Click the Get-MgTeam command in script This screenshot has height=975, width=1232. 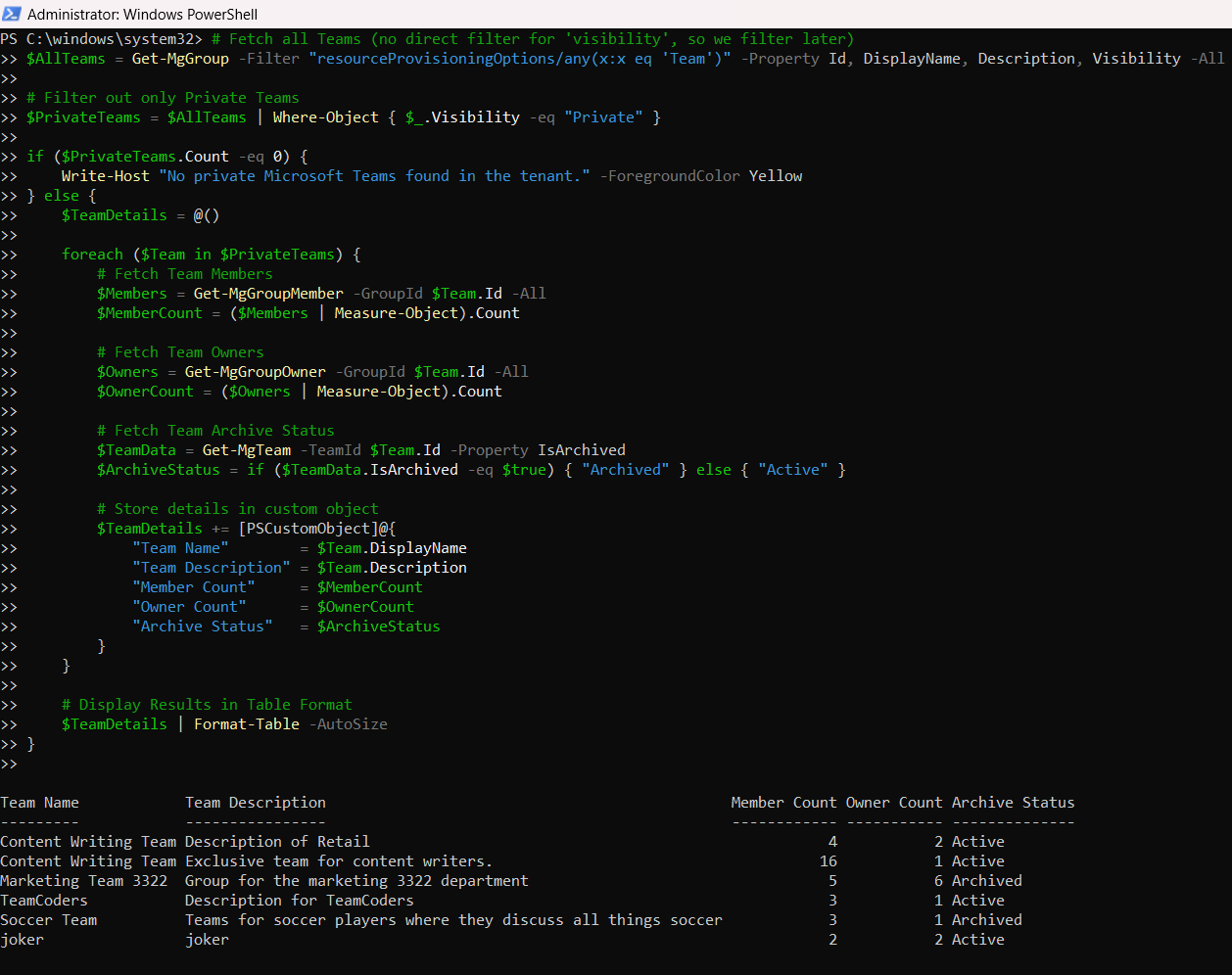click(247, 450)
